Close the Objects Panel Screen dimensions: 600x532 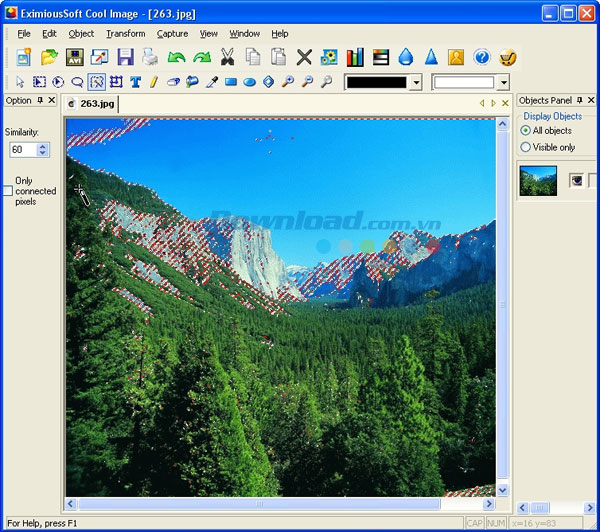pyautogui.click(x=592, y=101)
